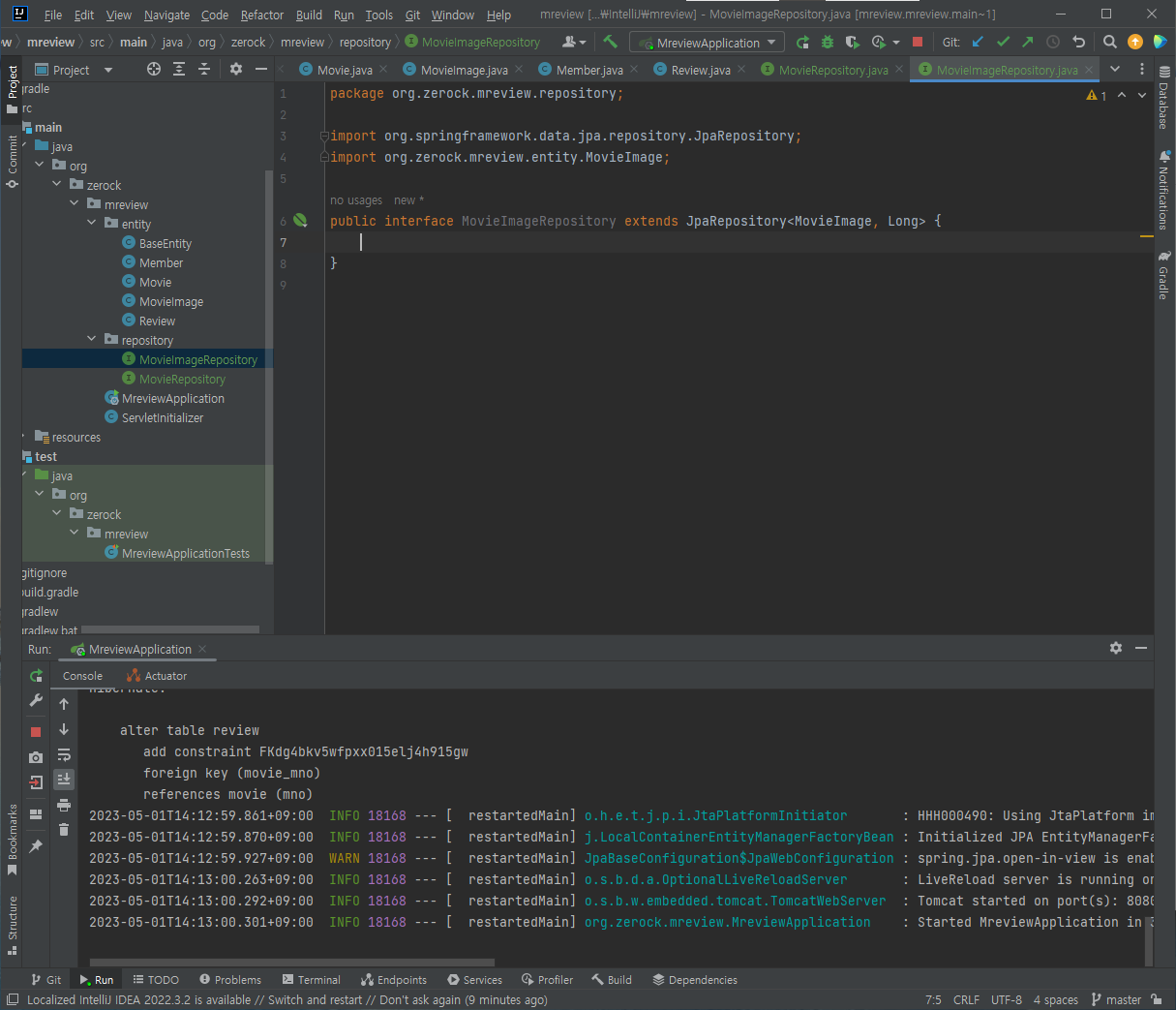Toggle the Structure tool window stripe

(12, 925)
